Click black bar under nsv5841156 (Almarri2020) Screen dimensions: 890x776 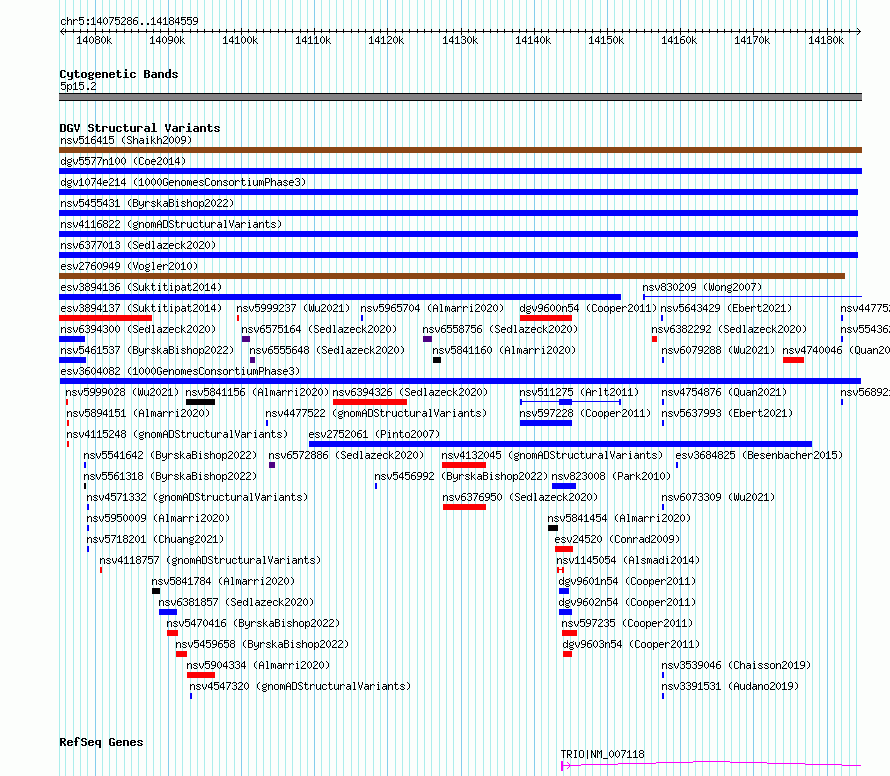click(200, 402)
